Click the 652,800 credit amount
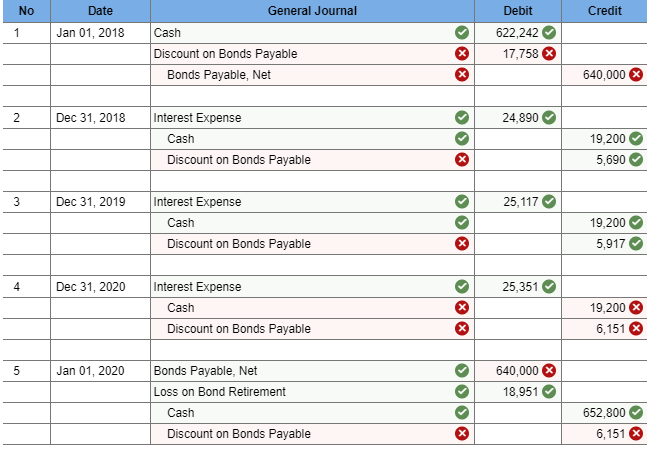This screenshot has height=449, width=647. (604, 413)
